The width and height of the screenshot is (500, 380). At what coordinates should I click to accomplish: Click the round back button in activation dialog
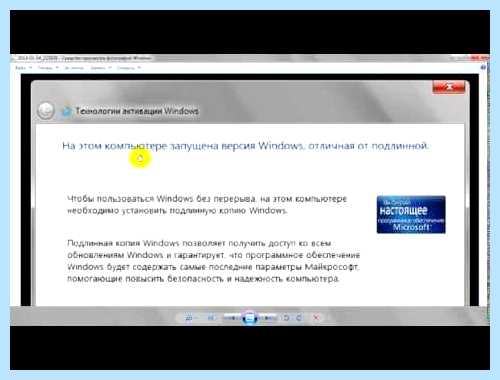tap(45, 110)
